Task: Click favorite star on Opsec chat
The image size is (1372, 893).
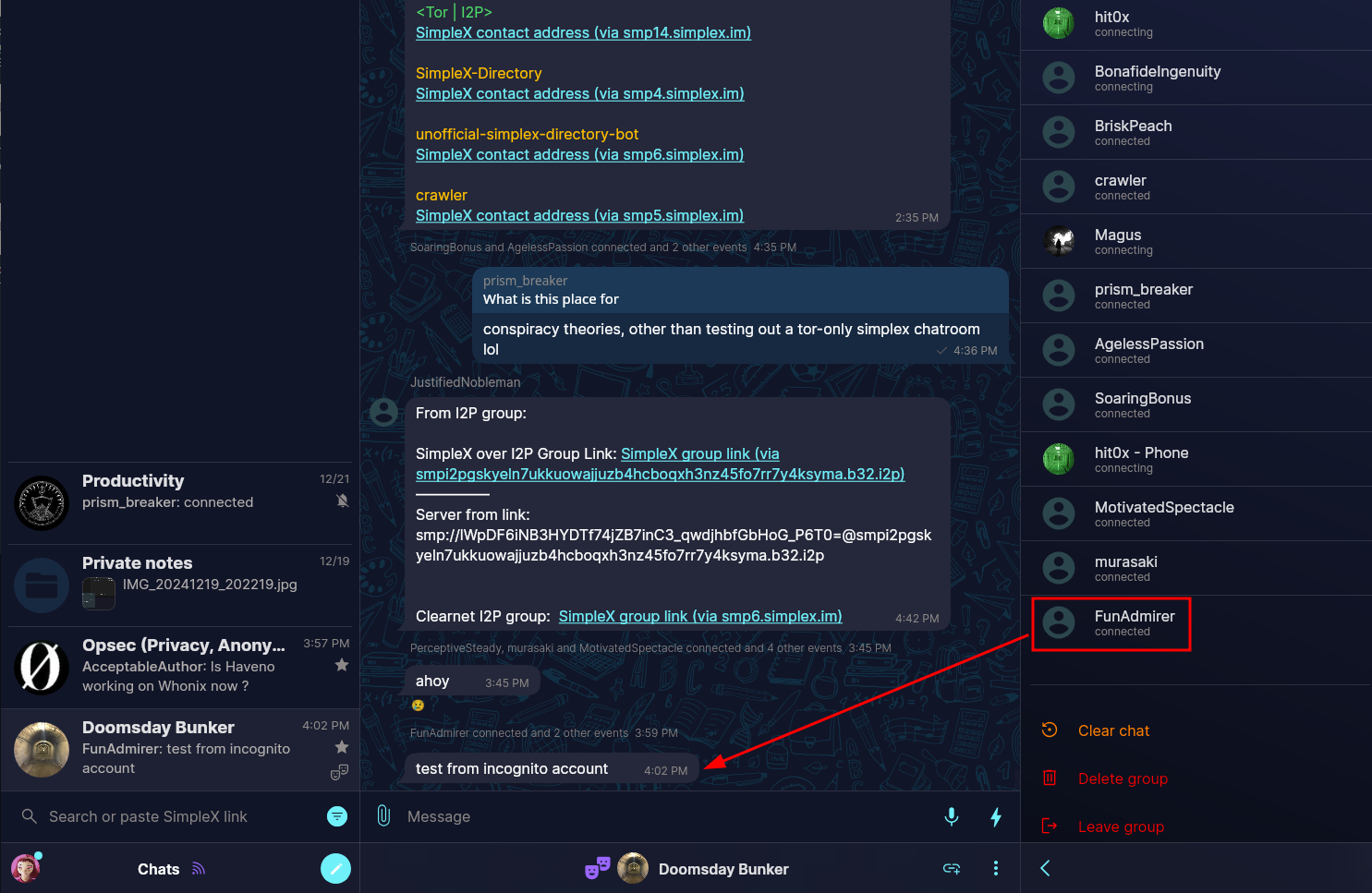Action: 342,665
